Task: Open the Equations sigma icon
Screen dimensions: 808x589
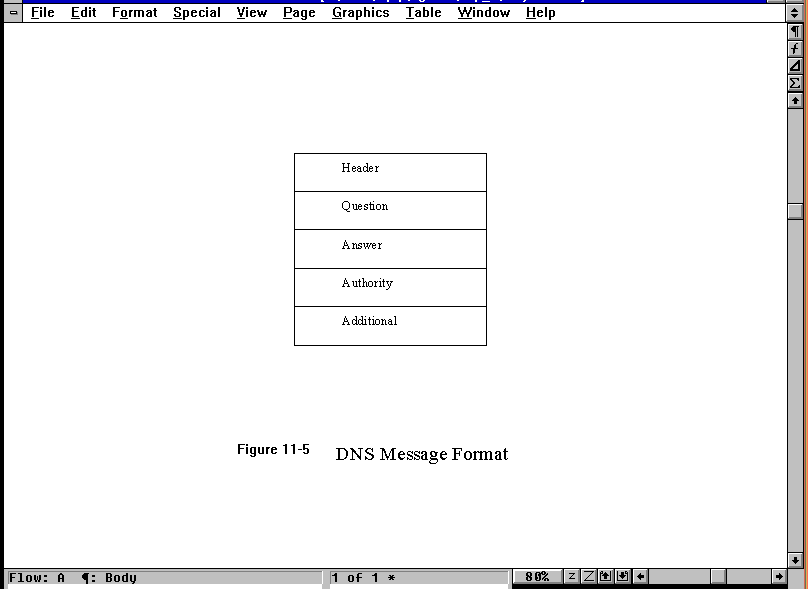Action: [x=795, y=83]
